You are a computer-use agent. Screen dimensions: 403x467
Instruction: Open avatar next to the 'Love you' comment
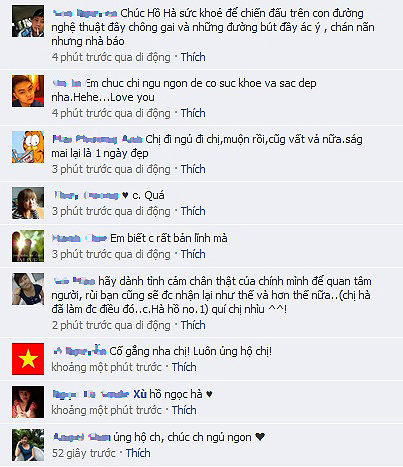pyautogui.click(x=28, y=91)
